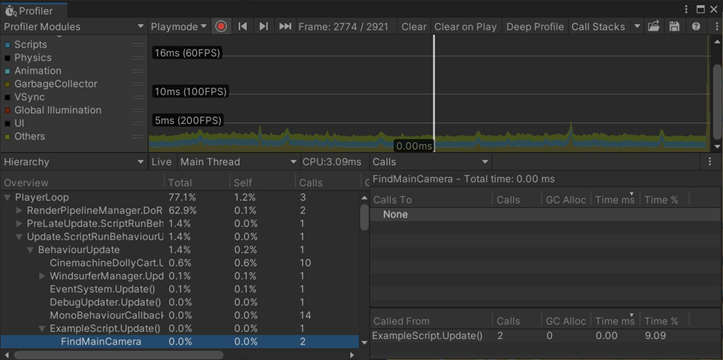723x360 pixels.
Task: Sort Called From by Time %
Action: 664,321
